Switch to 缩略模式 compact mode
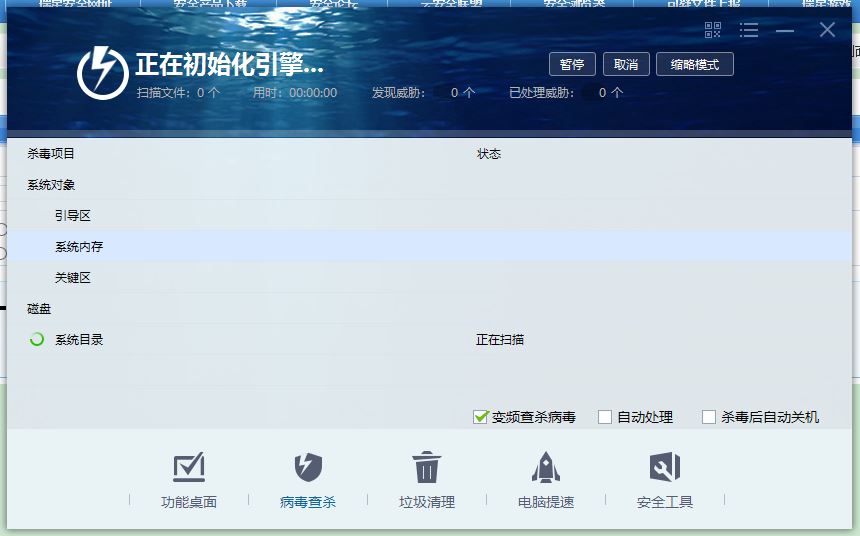The height and width of the screenshot is (536, 860). (694, 65)
